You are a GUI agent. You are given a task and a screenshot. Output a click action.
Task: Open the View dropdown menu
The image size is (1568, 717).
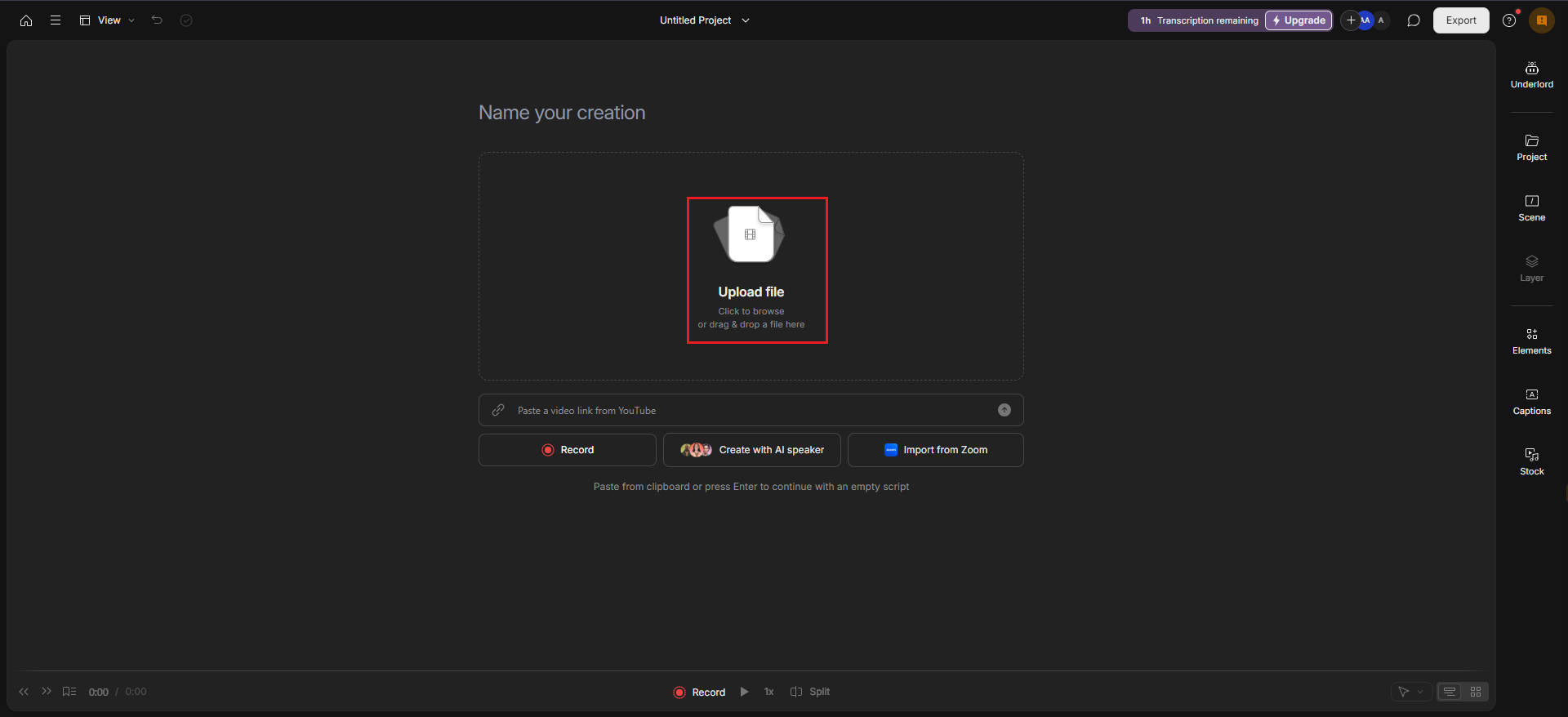click(x=107, y=20)
